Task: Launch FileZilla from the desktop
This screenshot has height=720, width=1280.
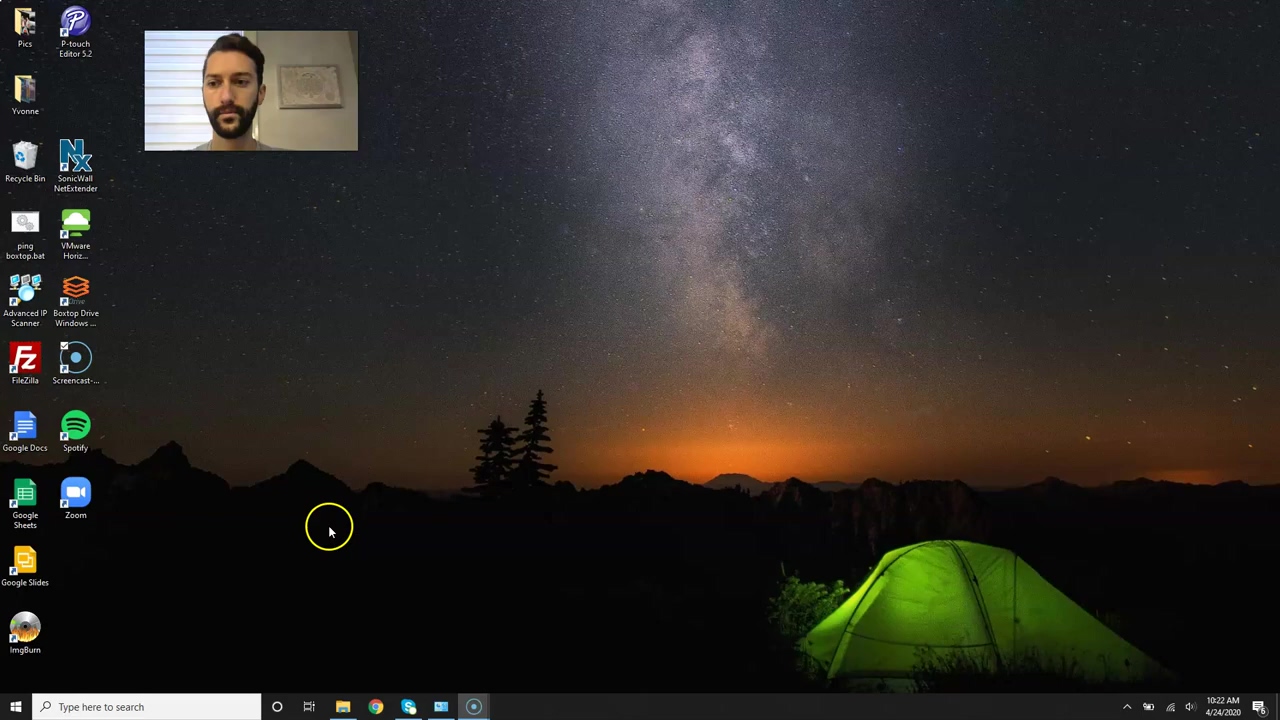Action: 25,364
